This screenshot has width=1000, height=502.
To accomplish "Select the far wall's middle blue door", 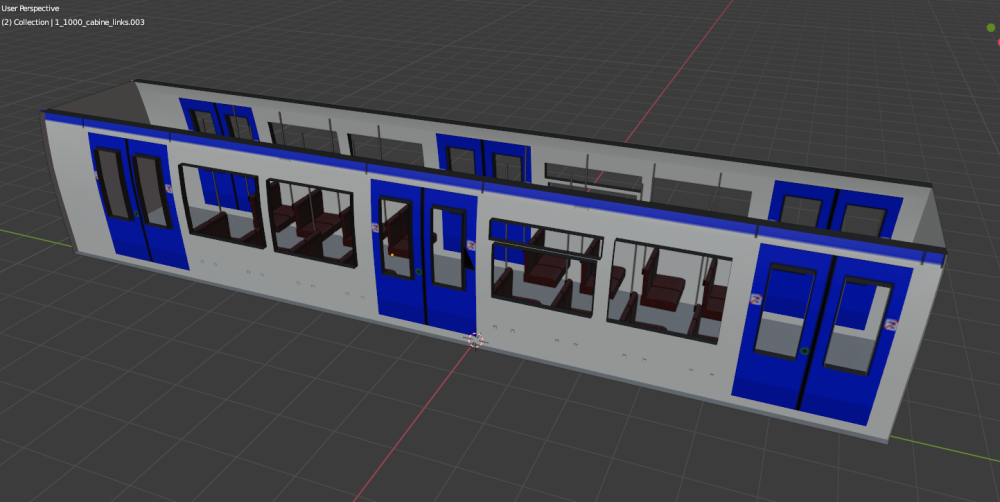I will pos(483,162).
